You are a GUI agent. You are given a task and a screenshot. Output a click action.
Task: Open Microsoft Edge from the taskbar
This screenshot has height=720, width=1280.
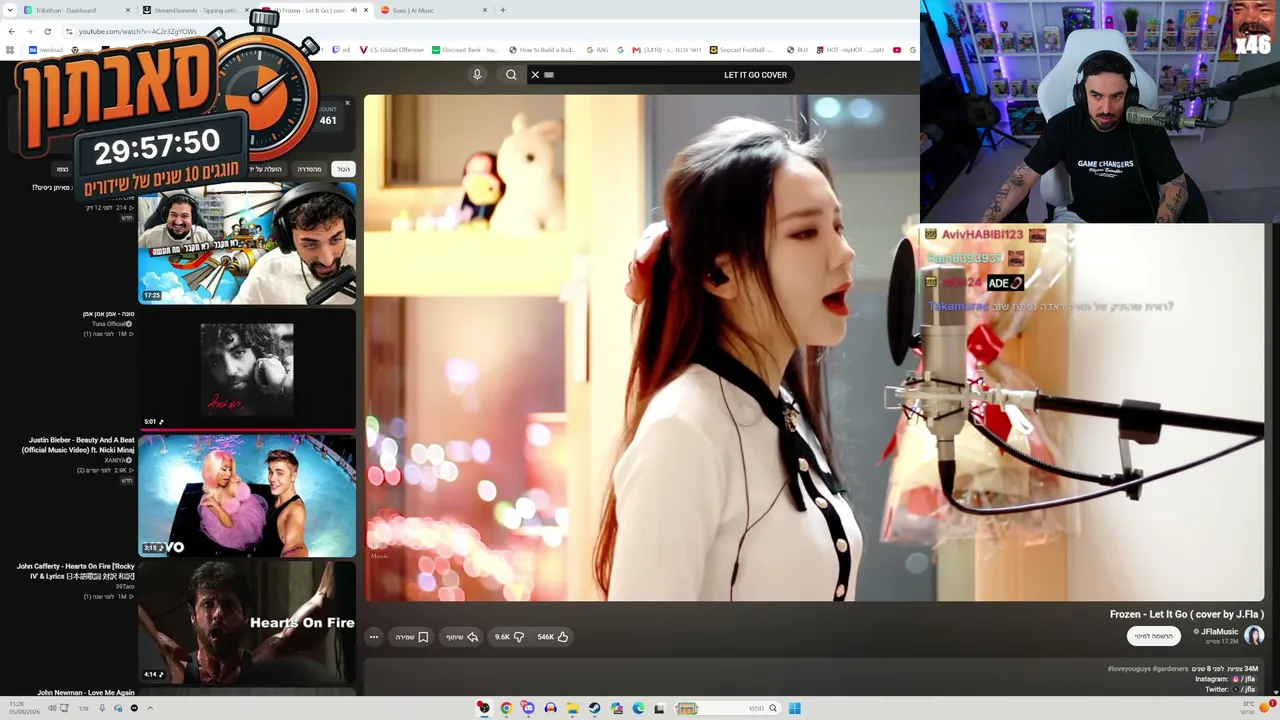point(638,709)
